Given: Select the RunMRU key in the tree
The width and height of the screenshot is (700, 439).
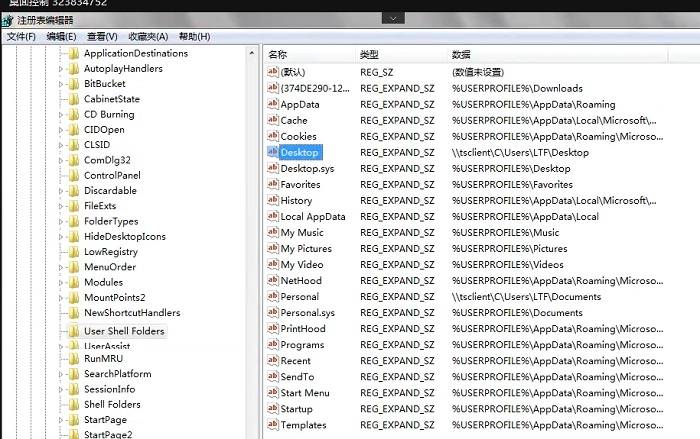Looking at the screenshot, I should coord(103,358).
